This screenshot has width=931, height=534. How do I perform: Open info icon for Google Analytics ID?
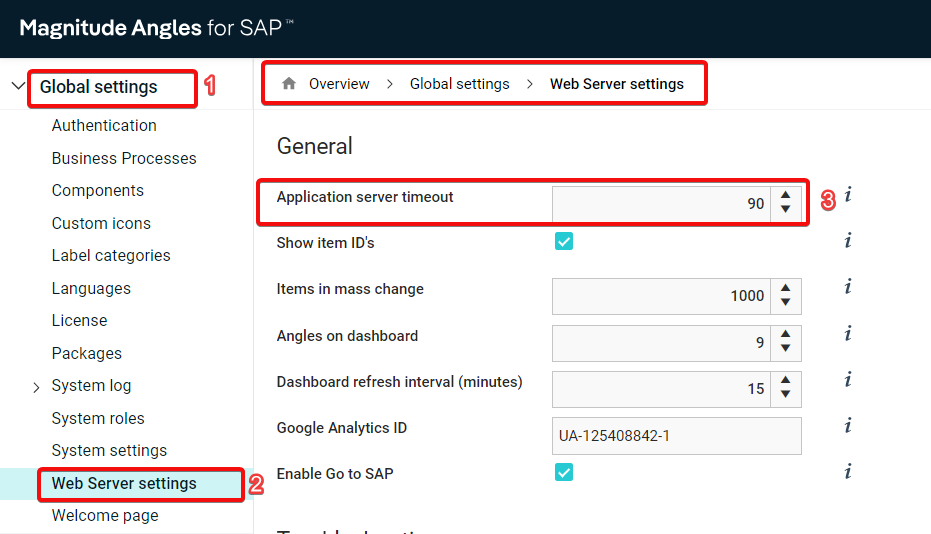848,426
